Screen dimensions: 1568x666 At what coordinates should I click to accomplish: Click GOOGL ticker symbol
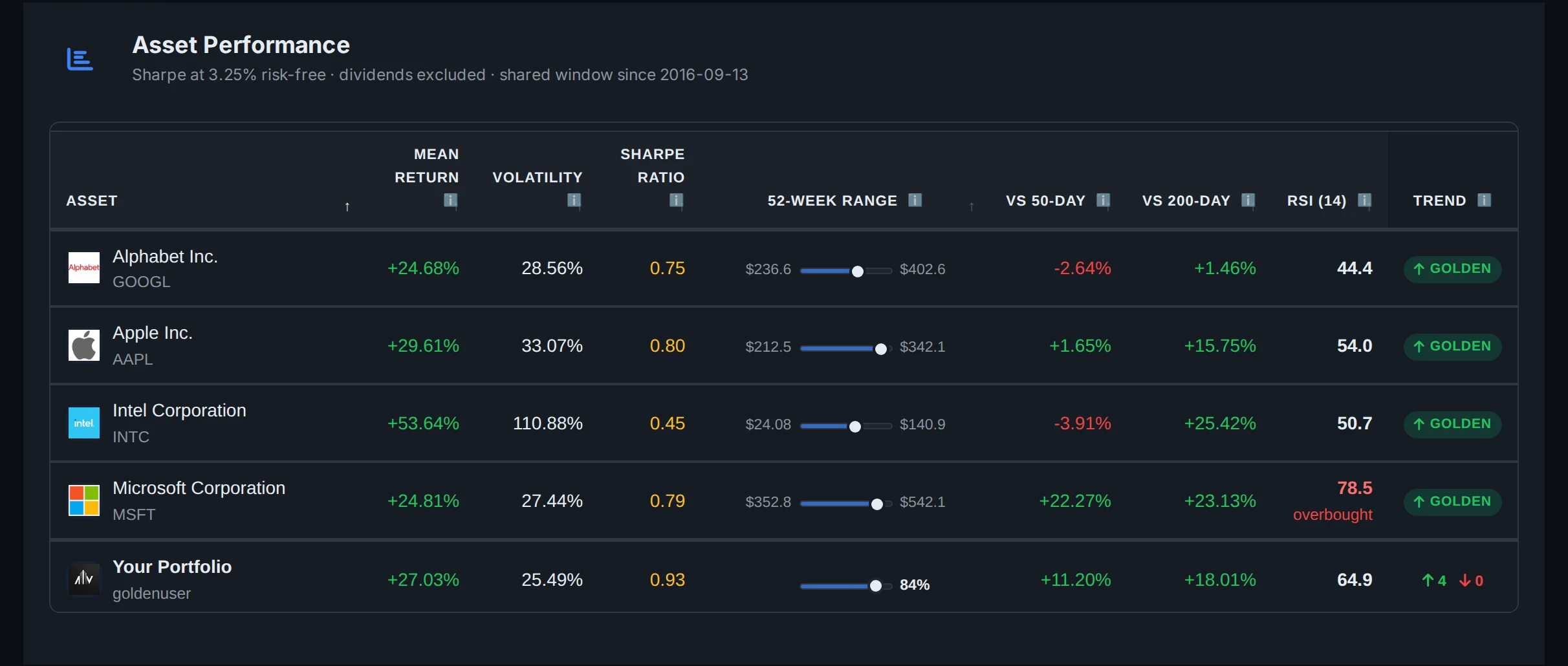142,282
